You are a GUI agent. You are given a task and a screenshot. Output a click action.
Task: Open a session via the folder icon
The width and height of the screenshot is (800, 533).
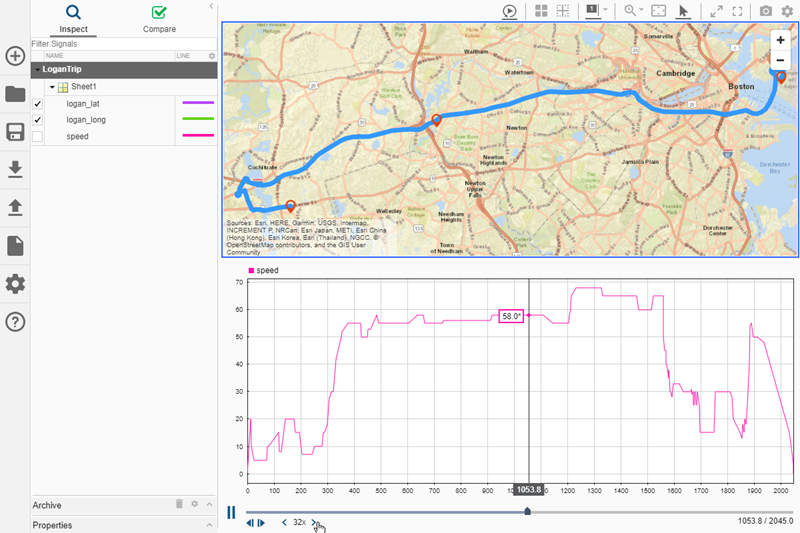(15, 94)
